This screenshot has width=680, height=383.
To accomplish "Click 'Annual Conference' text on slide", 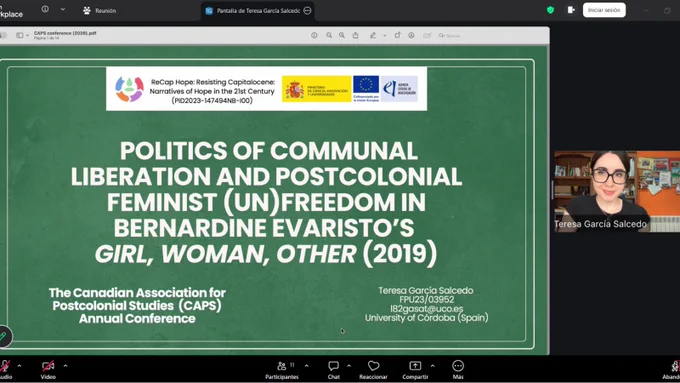I will [137, 319].
